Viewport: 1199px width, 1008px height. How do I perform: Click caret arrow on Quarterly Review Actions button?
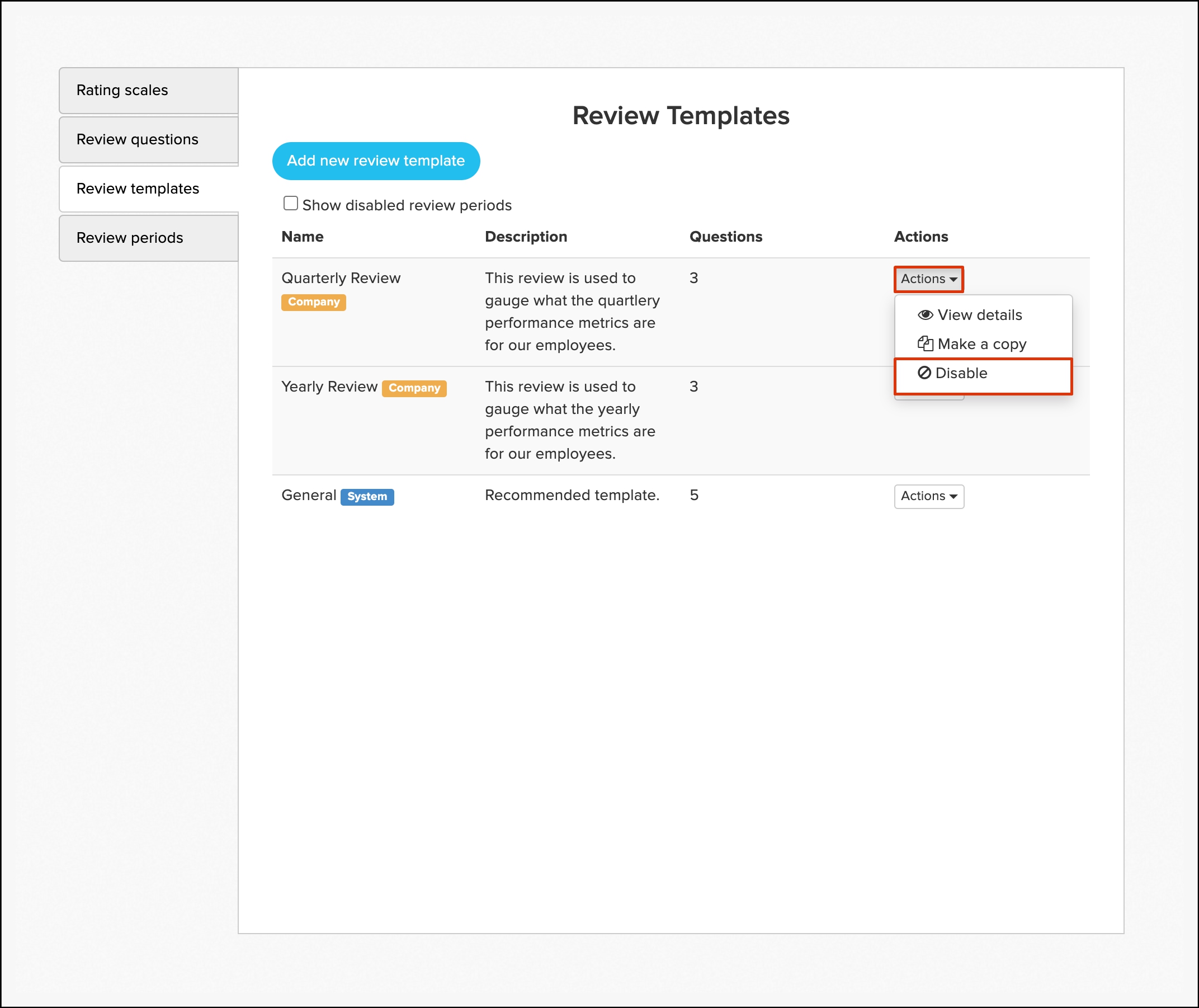click(953, 280)
